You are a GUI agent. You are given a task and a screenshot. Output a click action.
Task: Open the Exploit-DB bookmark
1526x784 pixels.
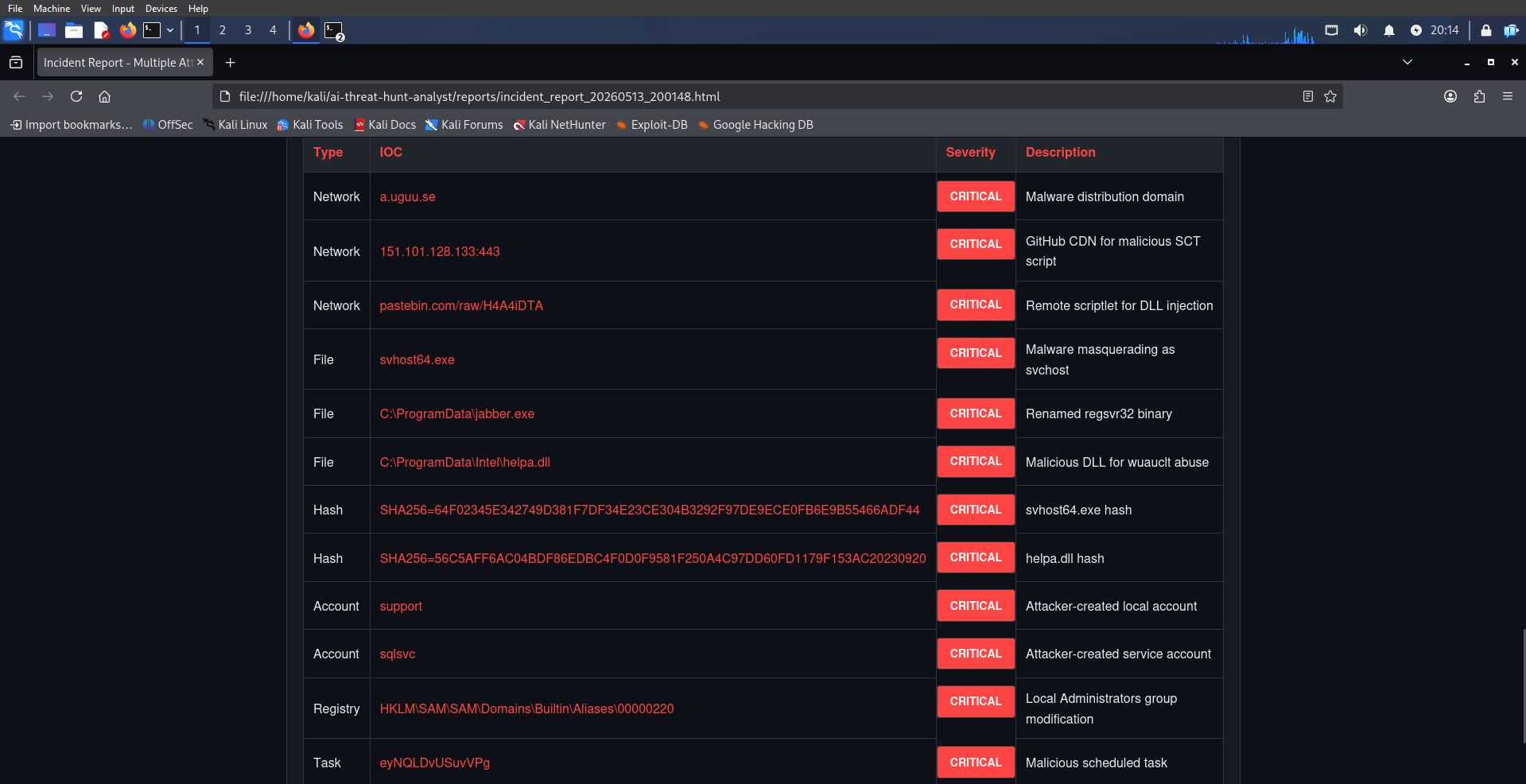pyautogui.click(x=651, y=125)
